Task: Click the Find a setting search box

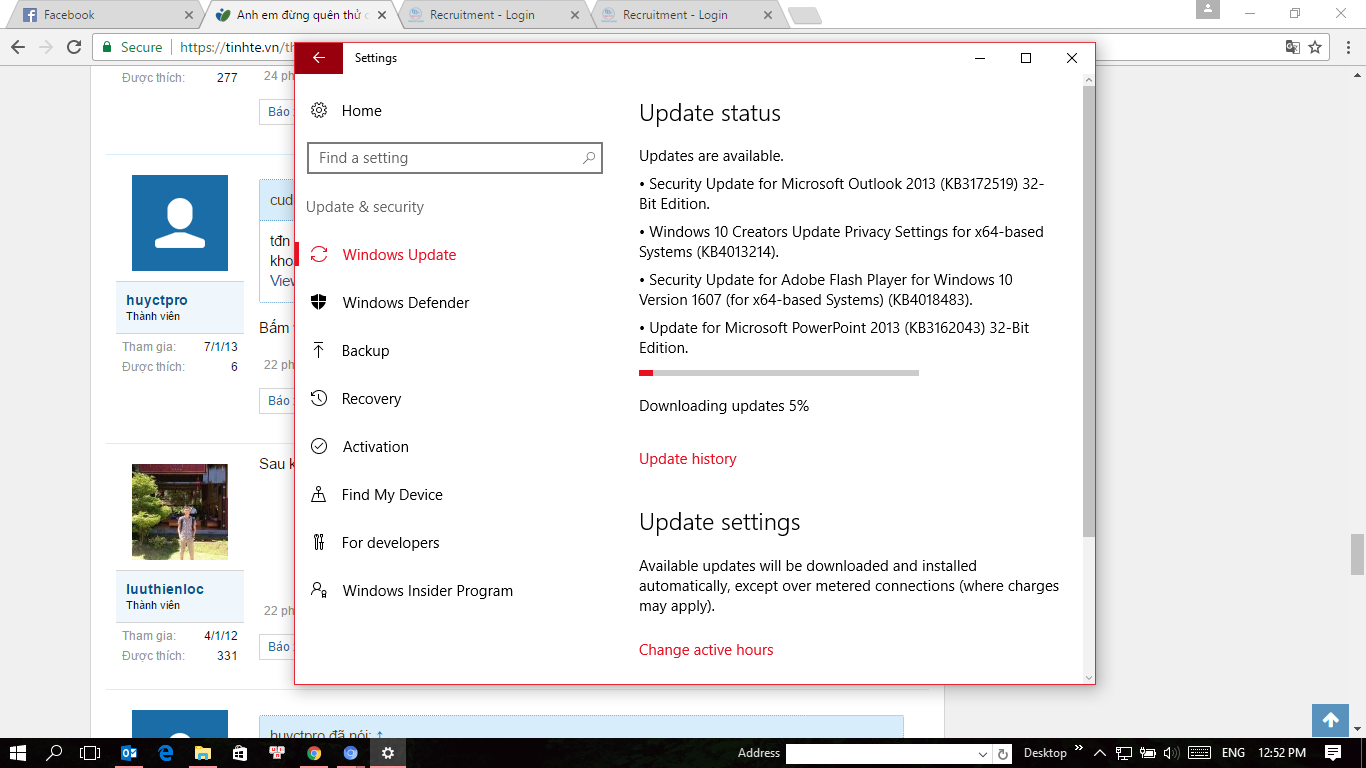Action: click(455, 158)
